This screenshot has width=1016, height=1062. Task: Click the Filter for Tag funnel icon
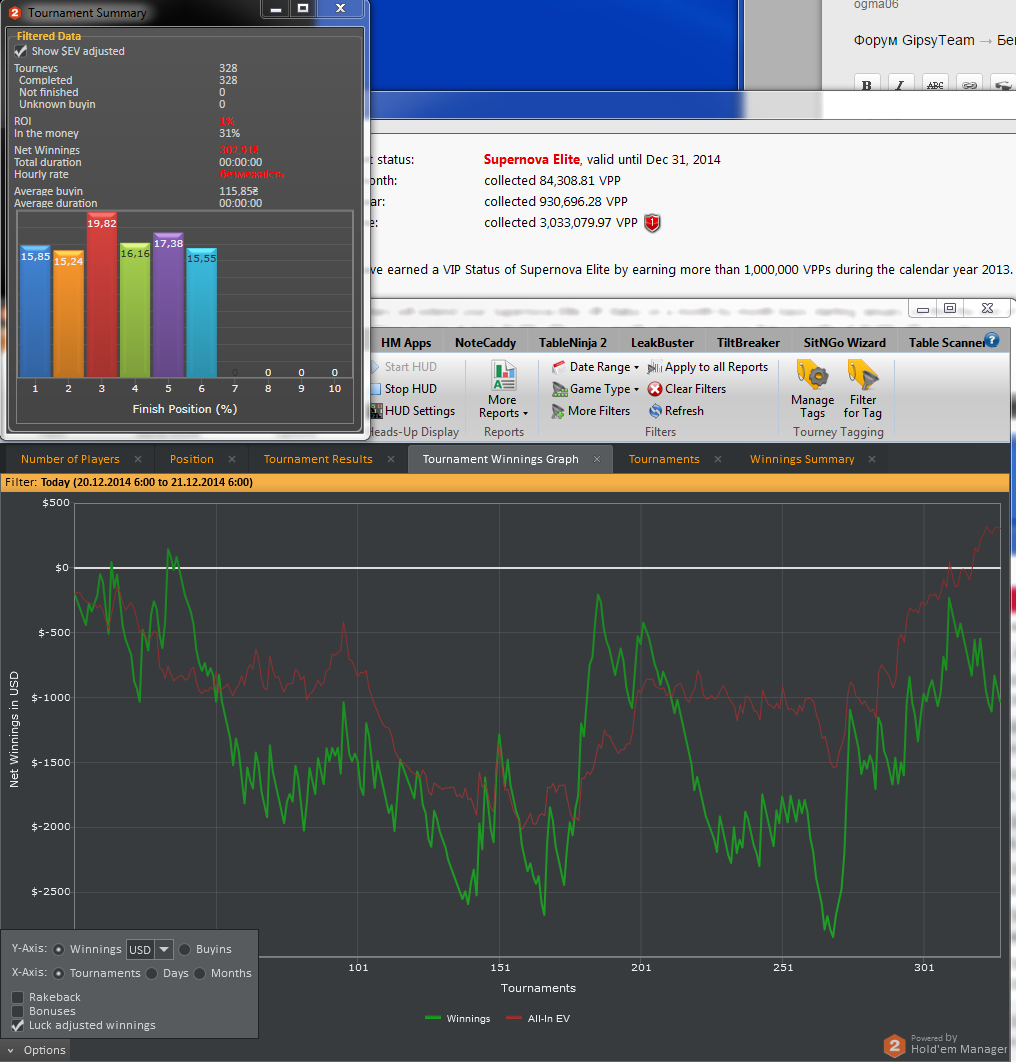click(x=862, y=375)
